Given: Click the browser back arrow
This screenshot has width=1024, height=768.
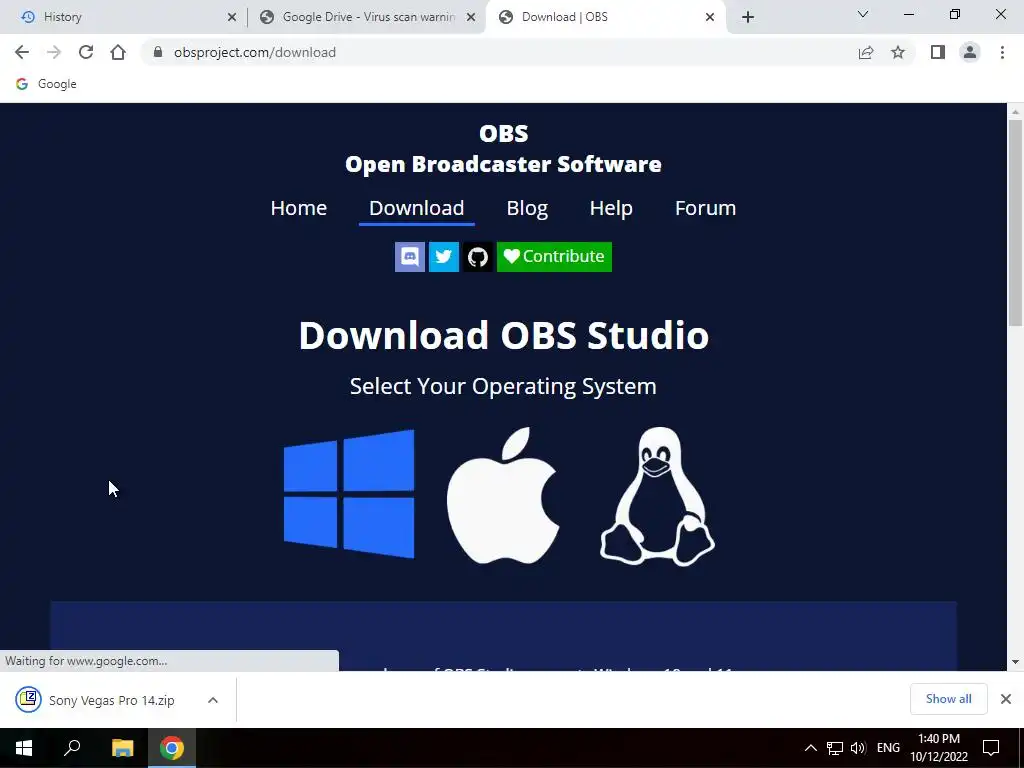Looking at the screenshot, I should (22, 52).
